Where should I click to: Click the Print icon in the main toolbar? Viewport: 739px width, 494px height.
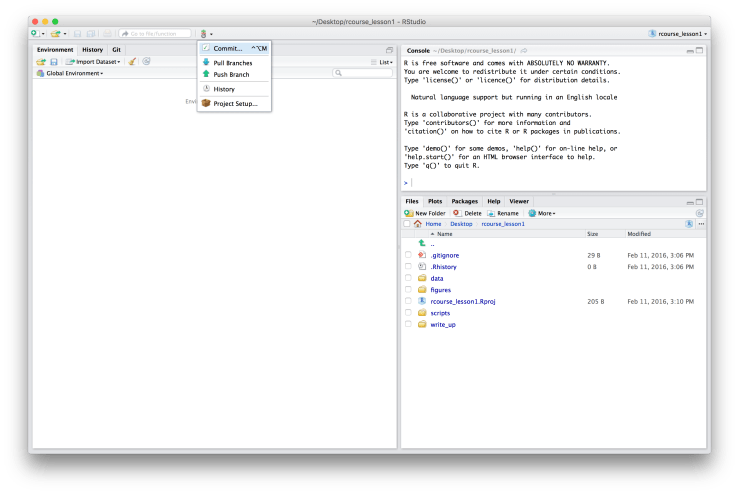(107, 33)
